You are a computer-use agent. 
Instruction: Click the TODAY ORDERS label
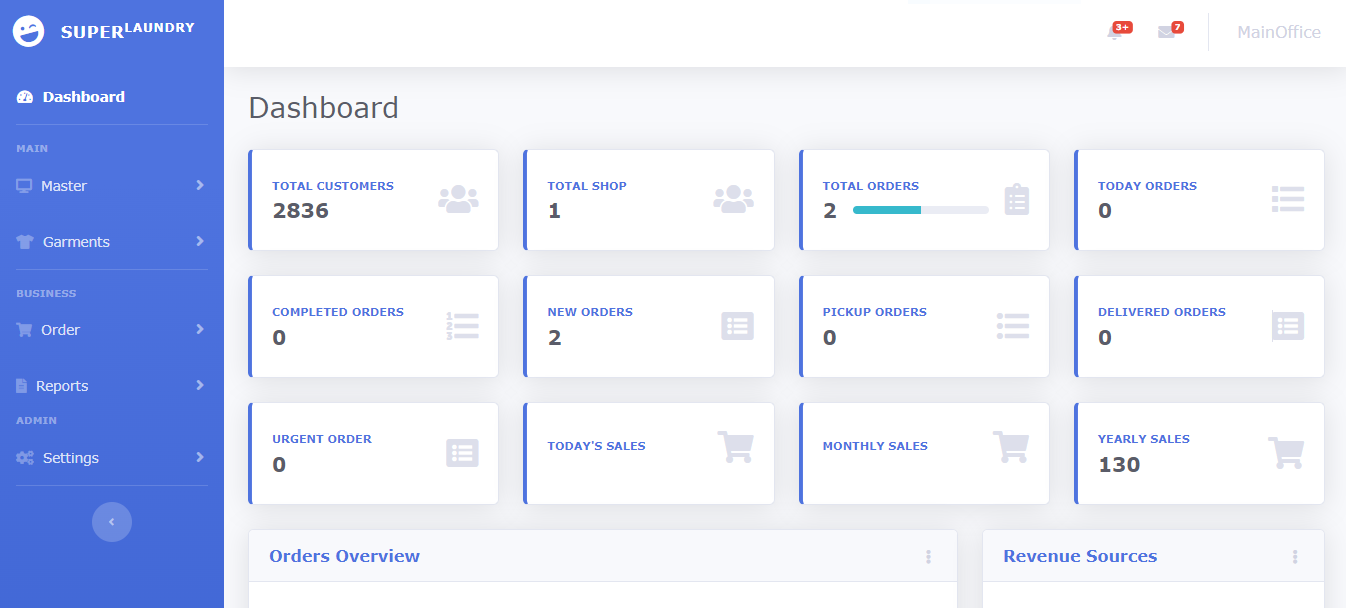pyautogui.click(x=1147, y=186)
